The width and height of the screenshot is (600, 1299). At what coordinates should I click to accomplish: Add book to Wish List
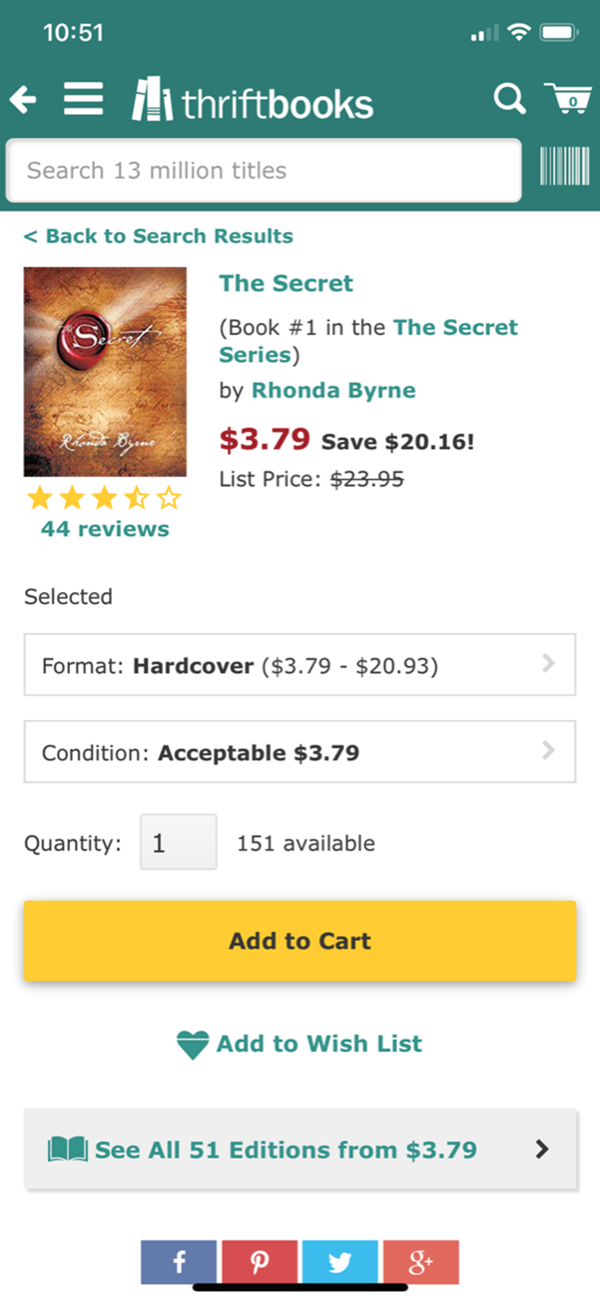tap(300, 1044)
